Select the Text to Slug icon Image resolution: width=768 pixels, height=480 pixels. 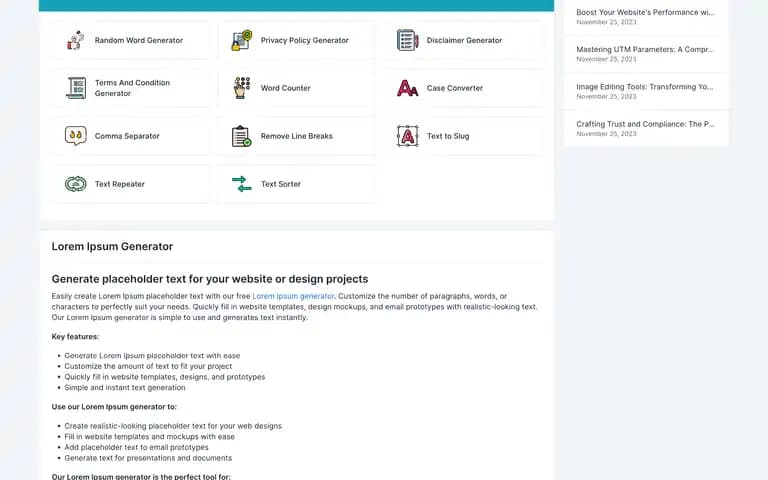click(408, 136)
